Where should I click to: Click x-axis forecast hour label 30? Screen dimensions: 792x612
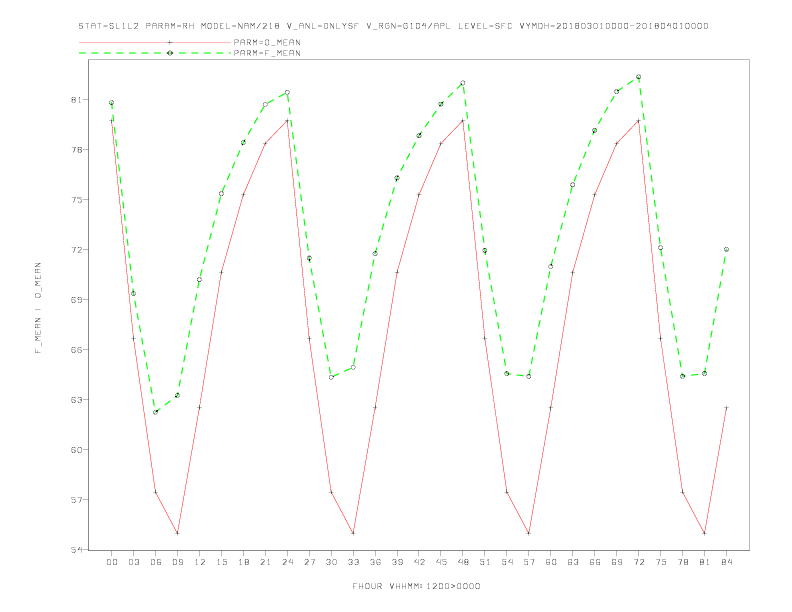pos(331,562)
